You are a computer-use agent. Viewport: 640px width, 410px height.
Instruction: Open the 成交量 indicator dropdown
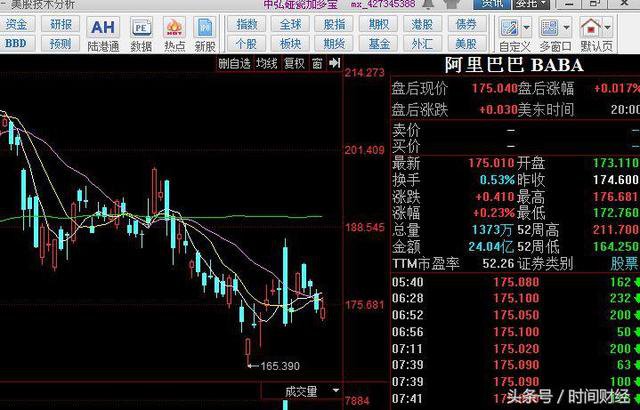click(336, 391)
